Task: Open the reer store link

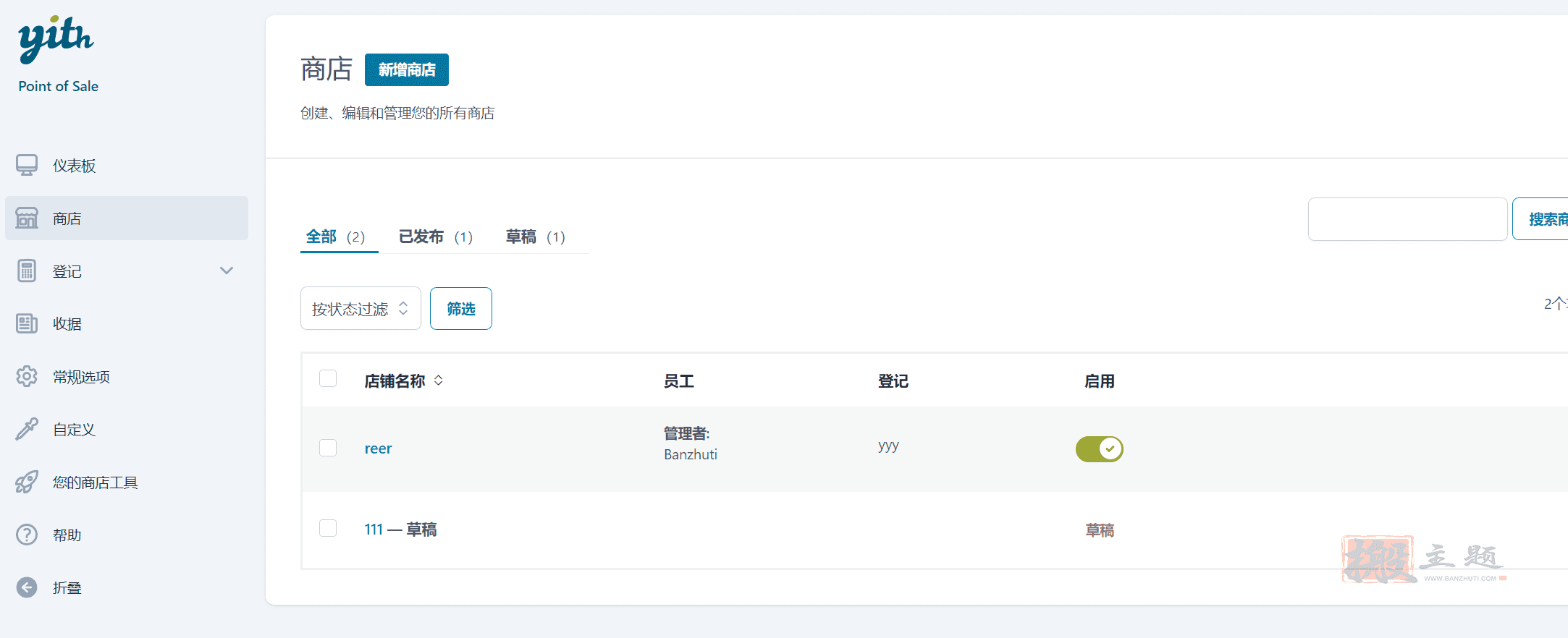Action: click(378, 448)
